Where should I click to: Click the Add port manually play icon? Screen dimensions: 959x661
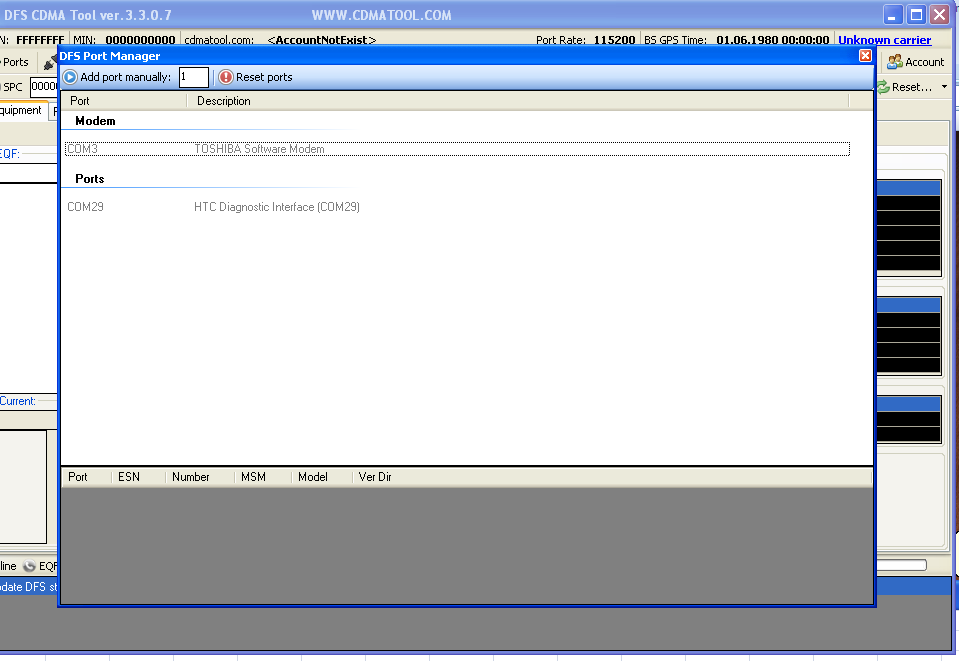[x=70, y=77]
